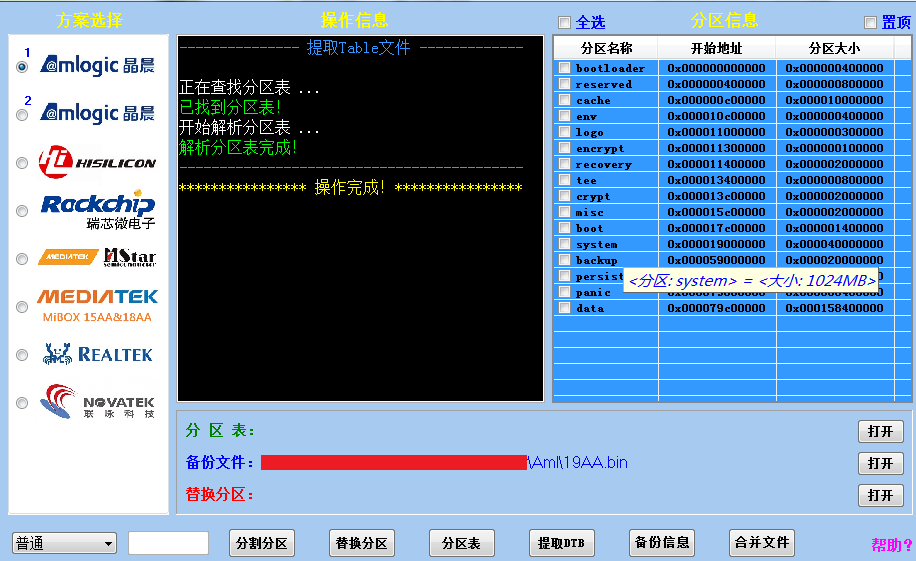Viewport: 916px width, 561px height.
Task: Select the Rockchip radio button
Action: [22, 210]
